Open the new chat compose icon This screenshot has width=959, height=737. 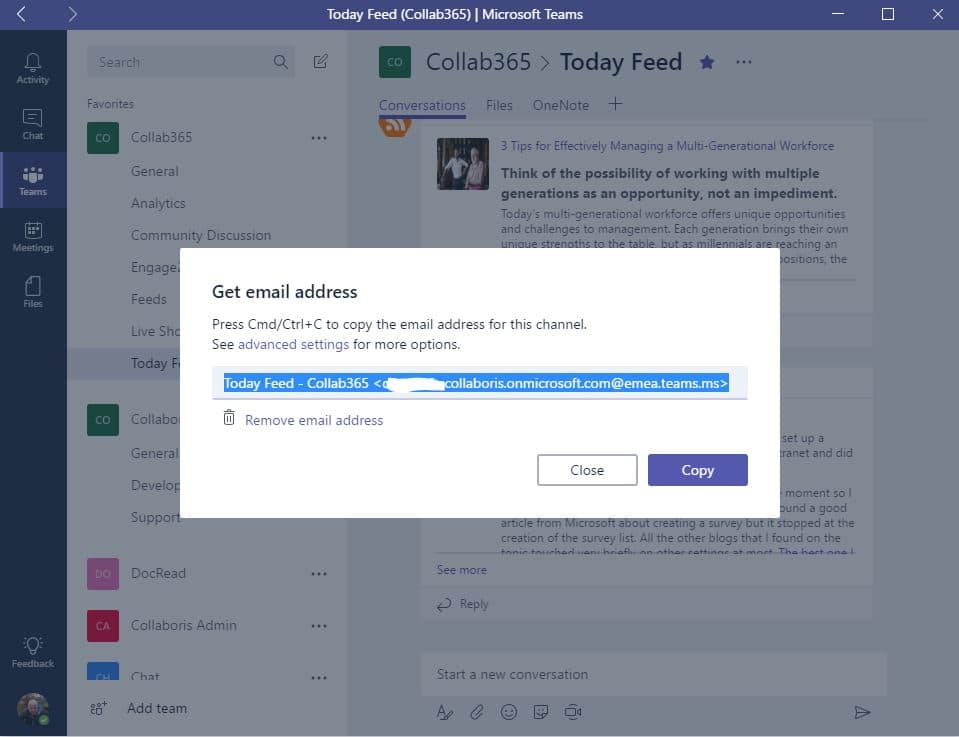pyautogui.click(x=319, y=61)
